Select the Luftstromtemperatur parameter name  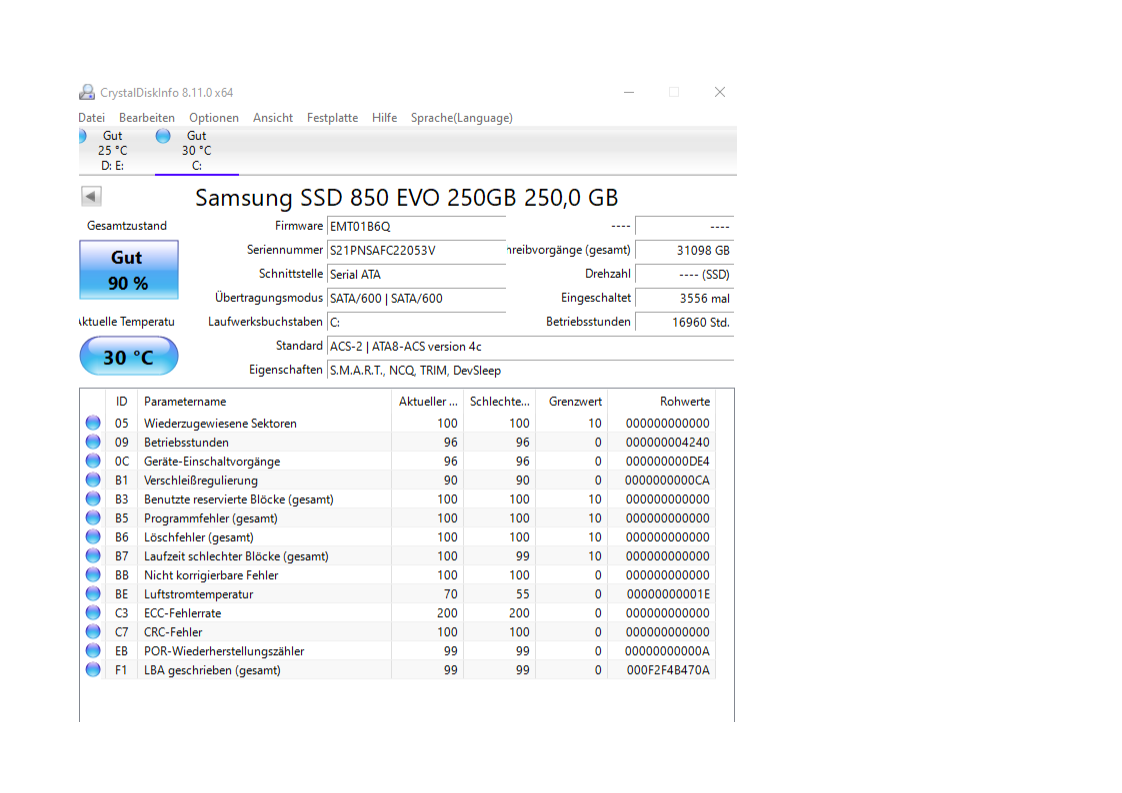[199, 594]
